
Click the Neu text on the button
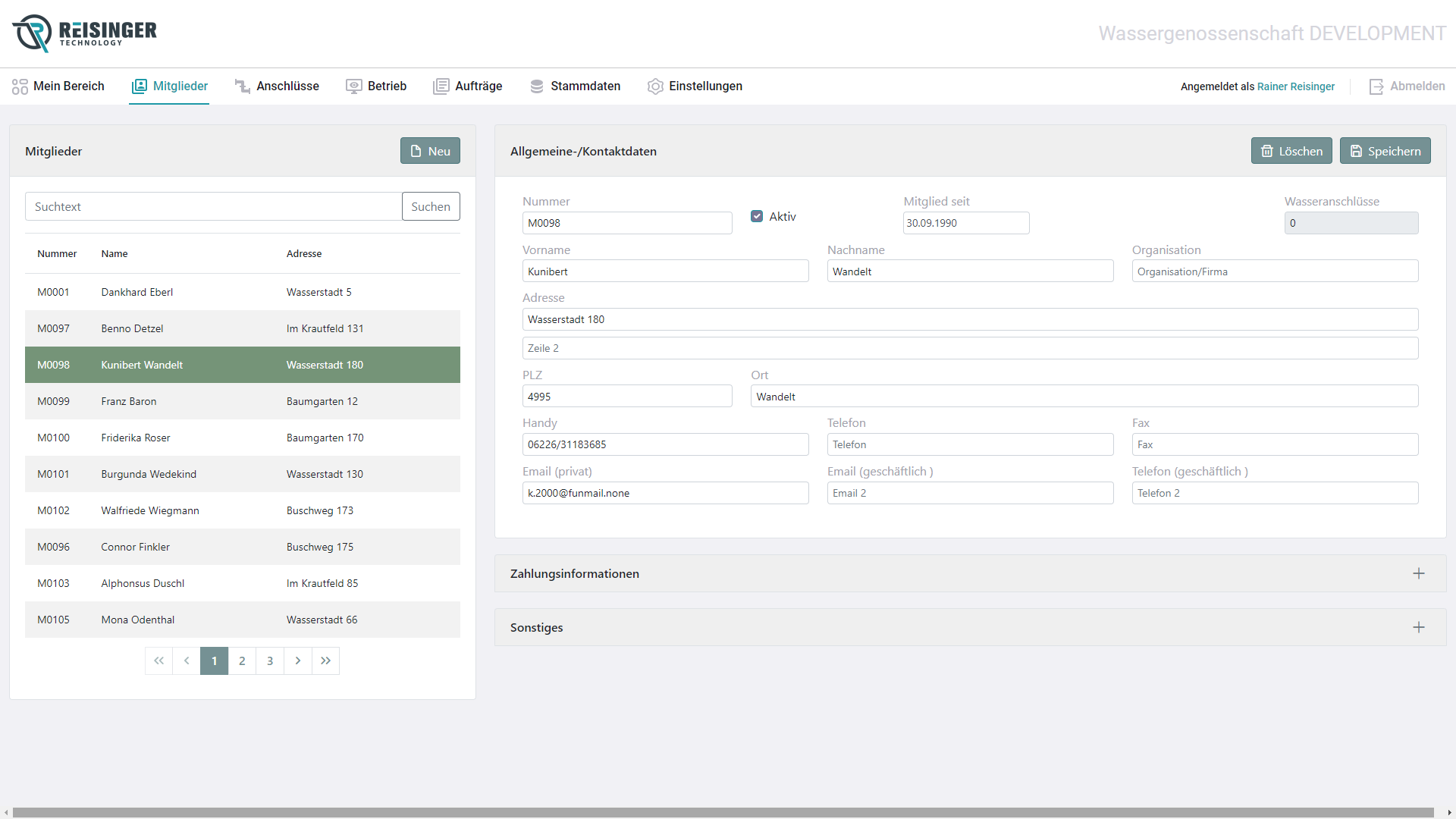[x=439, y=151]
